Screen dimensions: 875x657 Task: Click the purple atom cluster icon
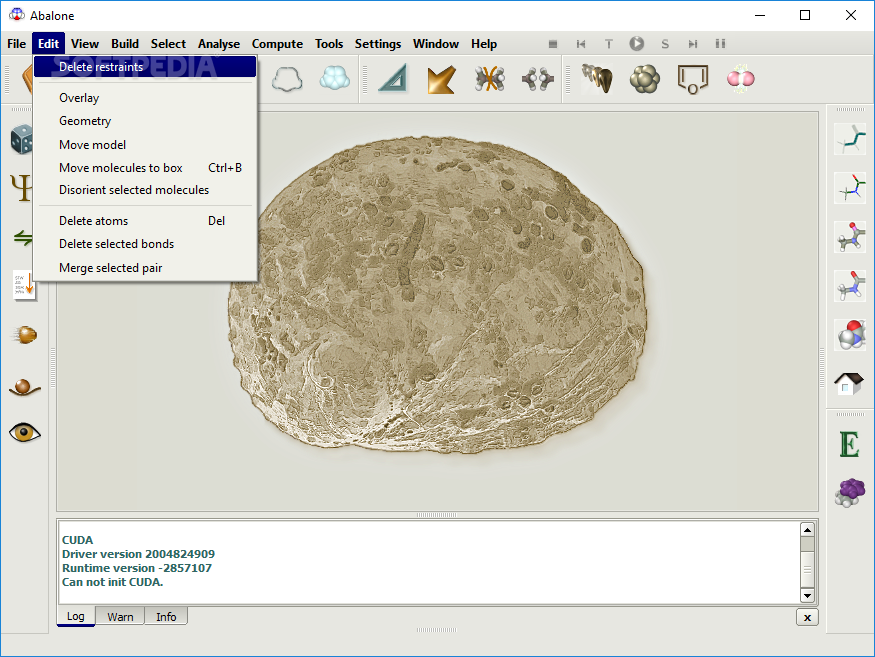pyautogui.click(x=850, y=492)
